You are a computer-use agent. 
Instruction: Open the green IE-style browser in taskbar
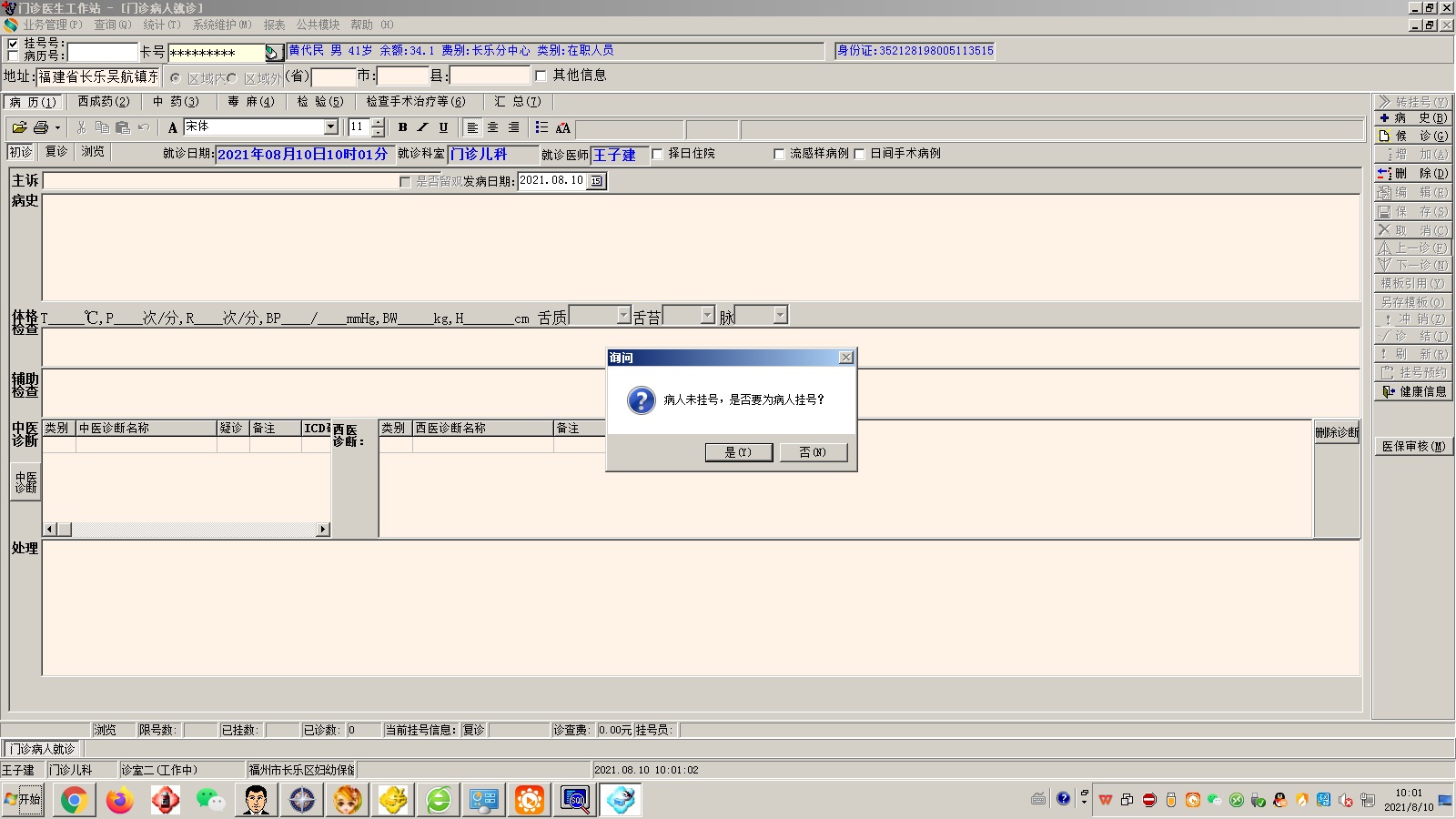coord(439,800)
